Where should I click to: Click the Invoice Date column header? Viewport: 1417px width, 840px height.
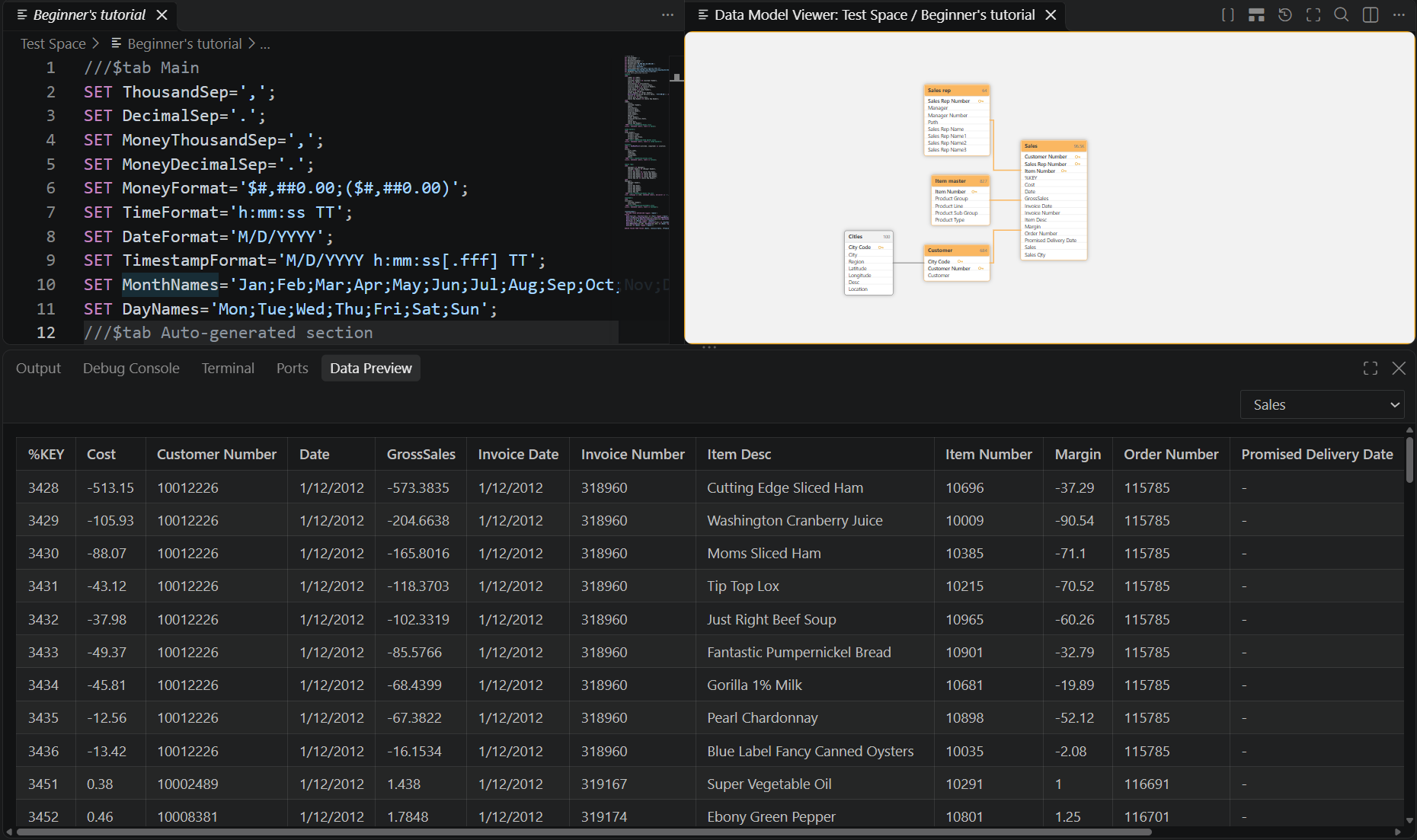tap(518, 455)
